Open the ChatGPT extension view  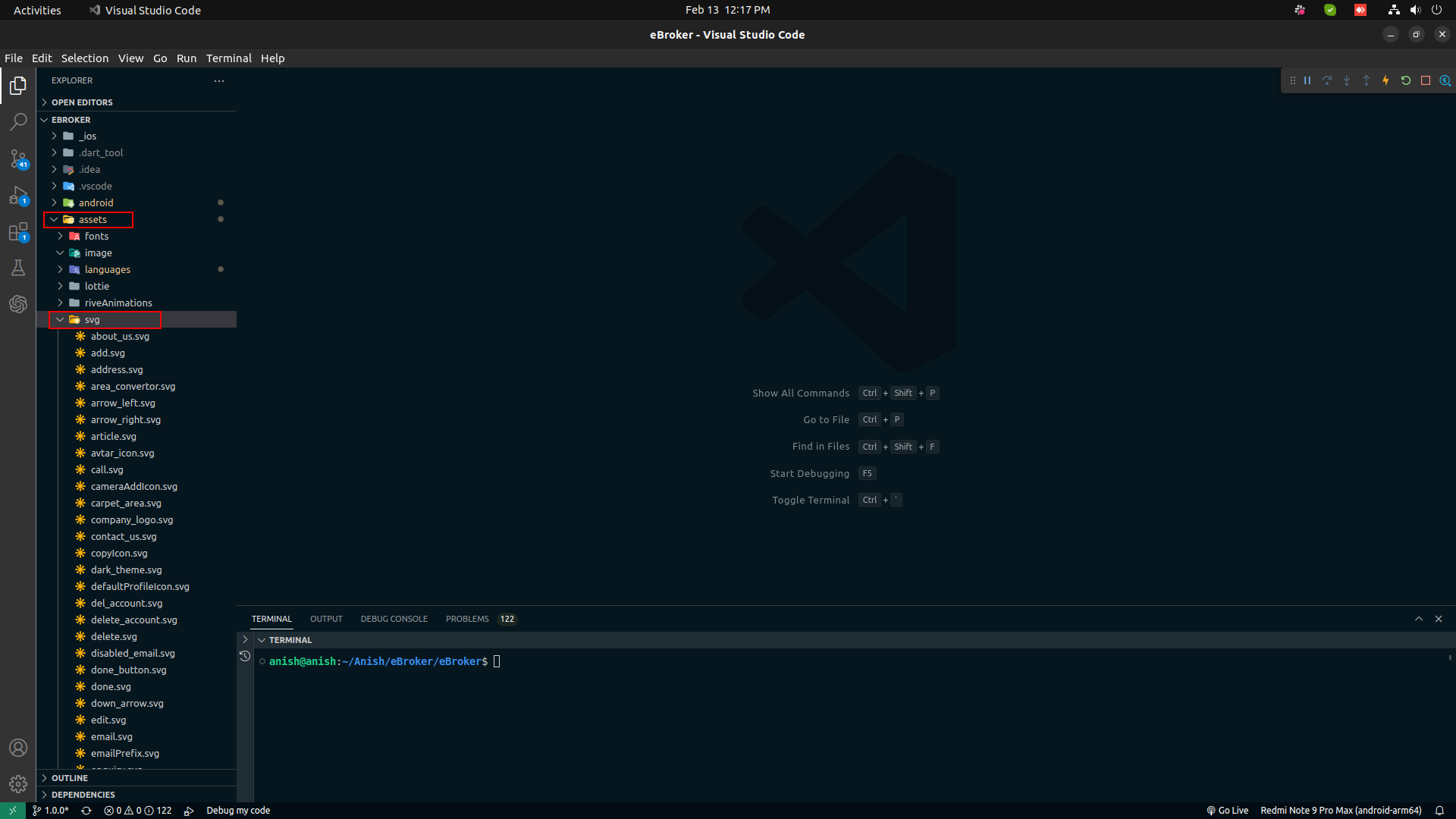point(18,304)
